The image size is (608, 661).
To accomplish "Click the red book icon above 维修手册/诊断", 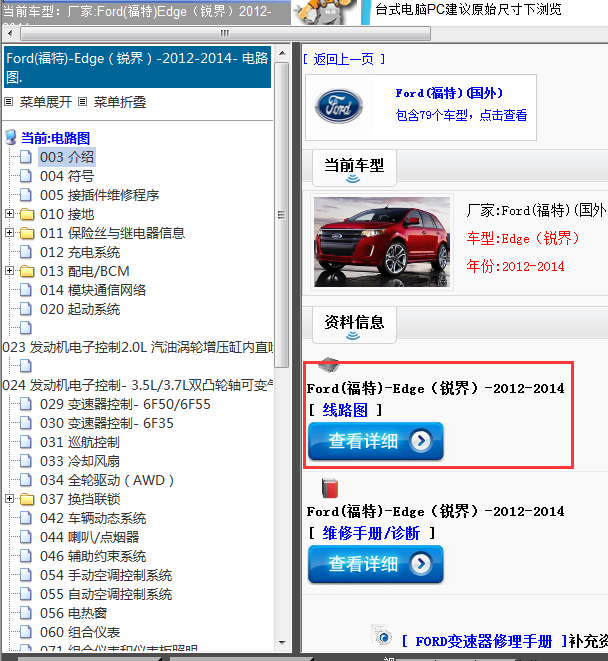I will [x=330, y=488].
